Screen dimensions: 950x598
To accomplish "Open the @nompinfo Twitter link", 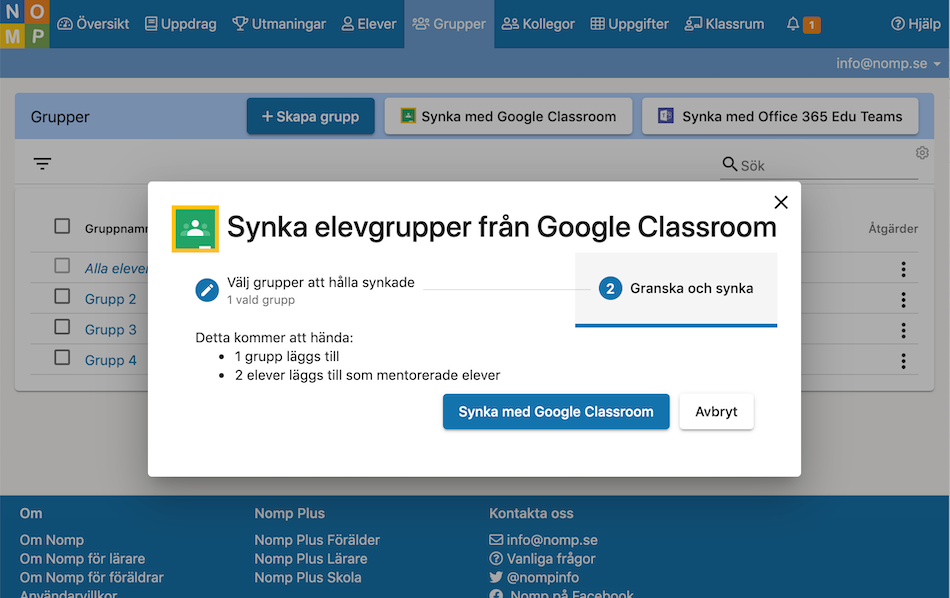I will click(542, 577).
